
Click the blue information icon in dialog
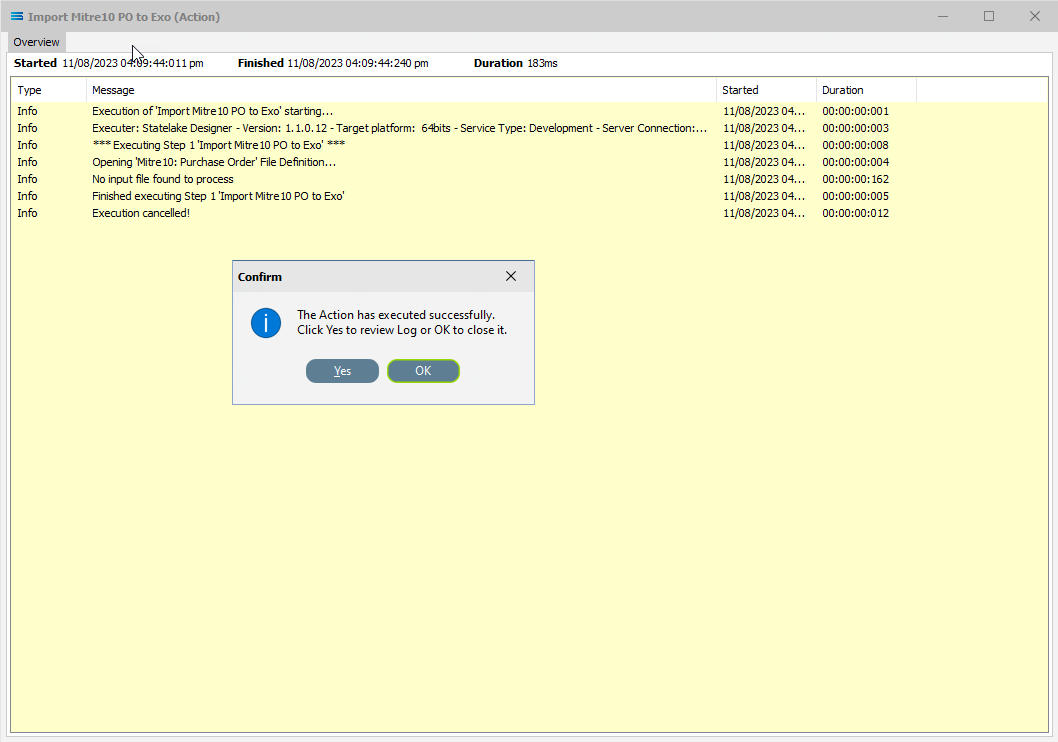click(x=266, y=323)
